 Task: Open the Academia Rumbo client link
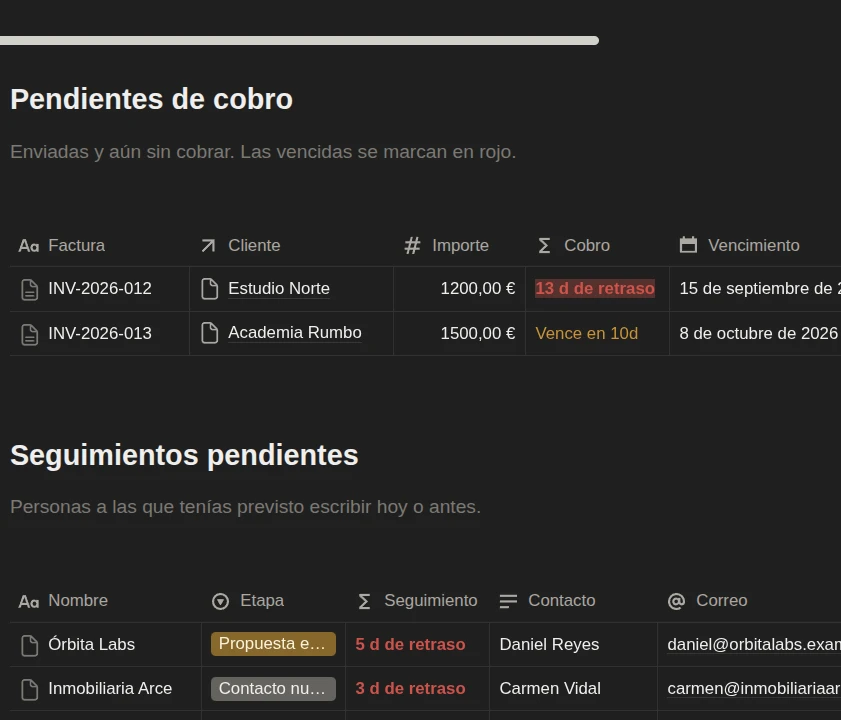tap(294, 333)
